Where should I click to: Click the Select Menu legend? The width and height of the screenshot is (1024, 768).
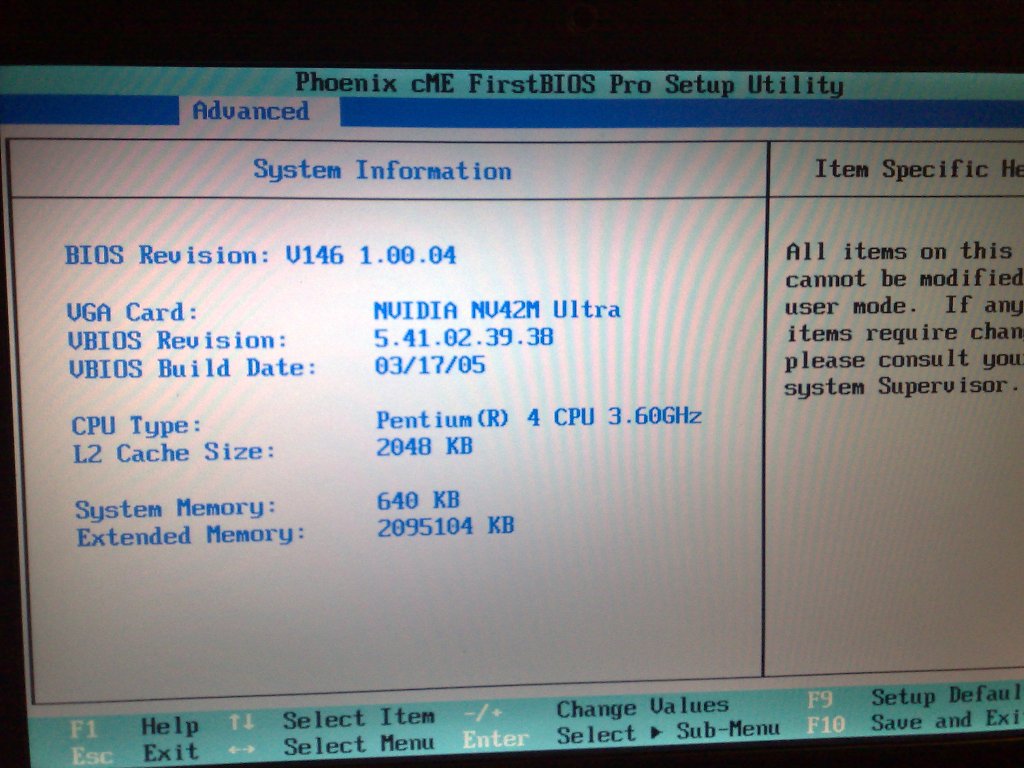pyautogui.click(x=359, y=745)
